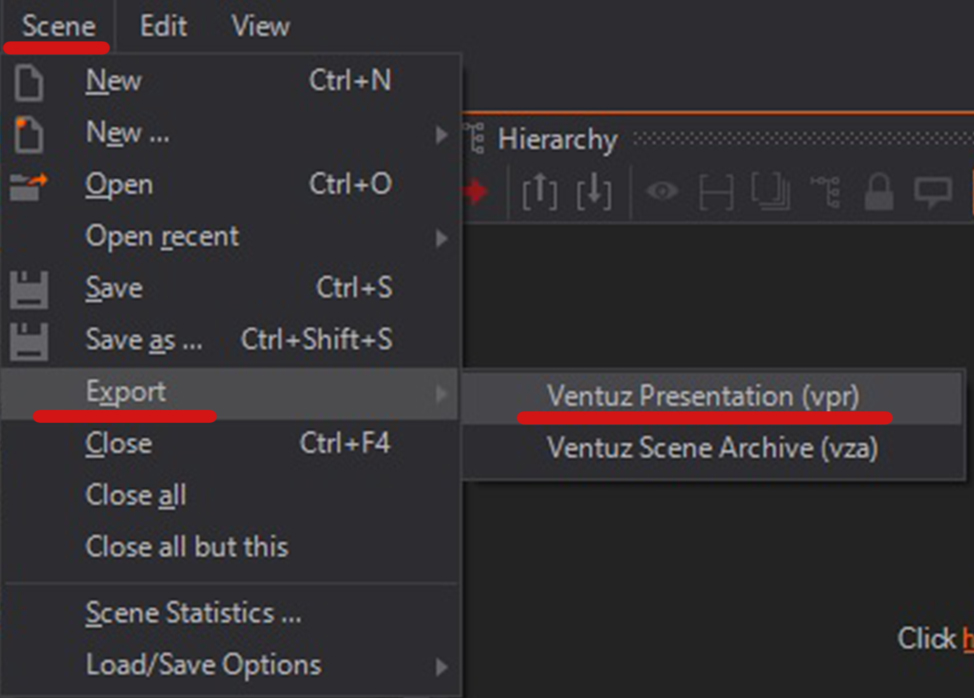Click the lock icon in Hierarchy toolbar
The width and height of the screenshot is (974, 698).
(879, 192)
